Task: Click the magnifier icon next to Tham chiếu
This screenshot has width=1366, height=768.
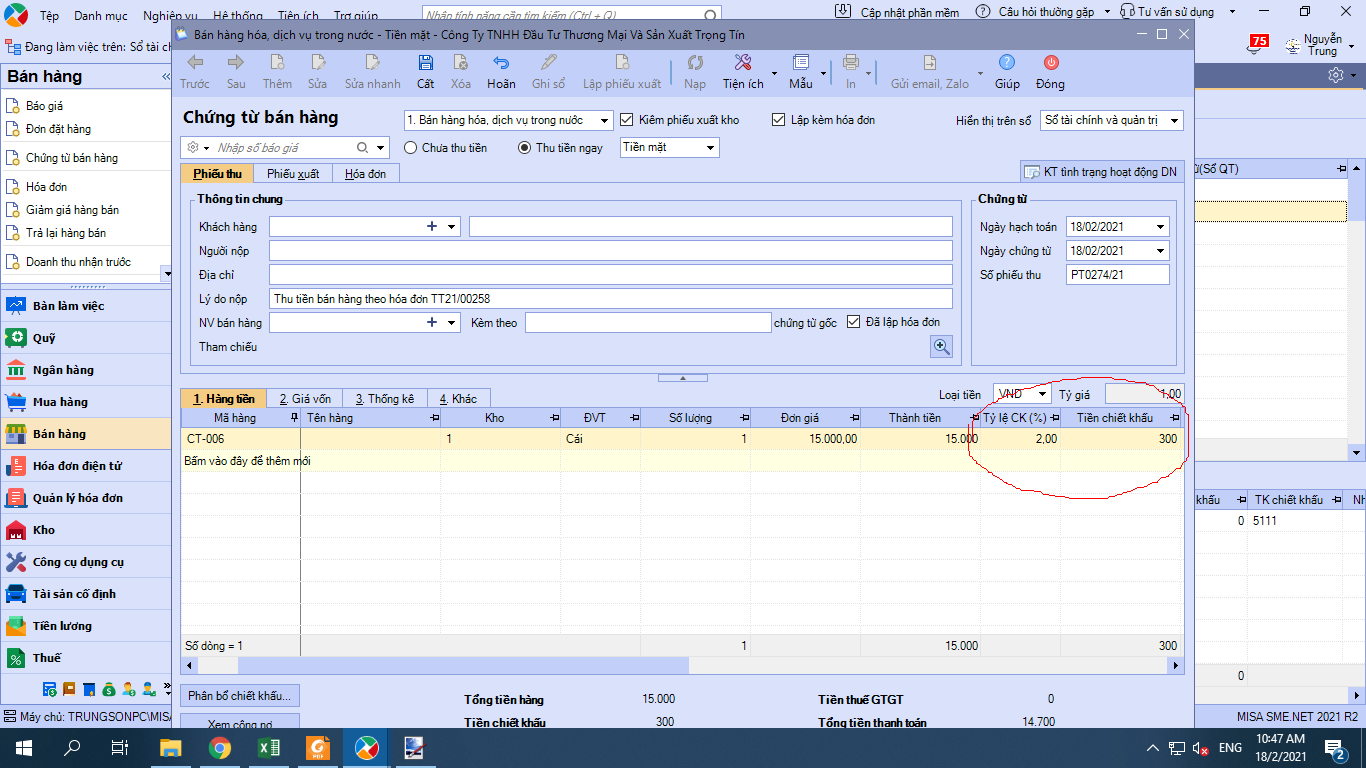Action: 941,347
